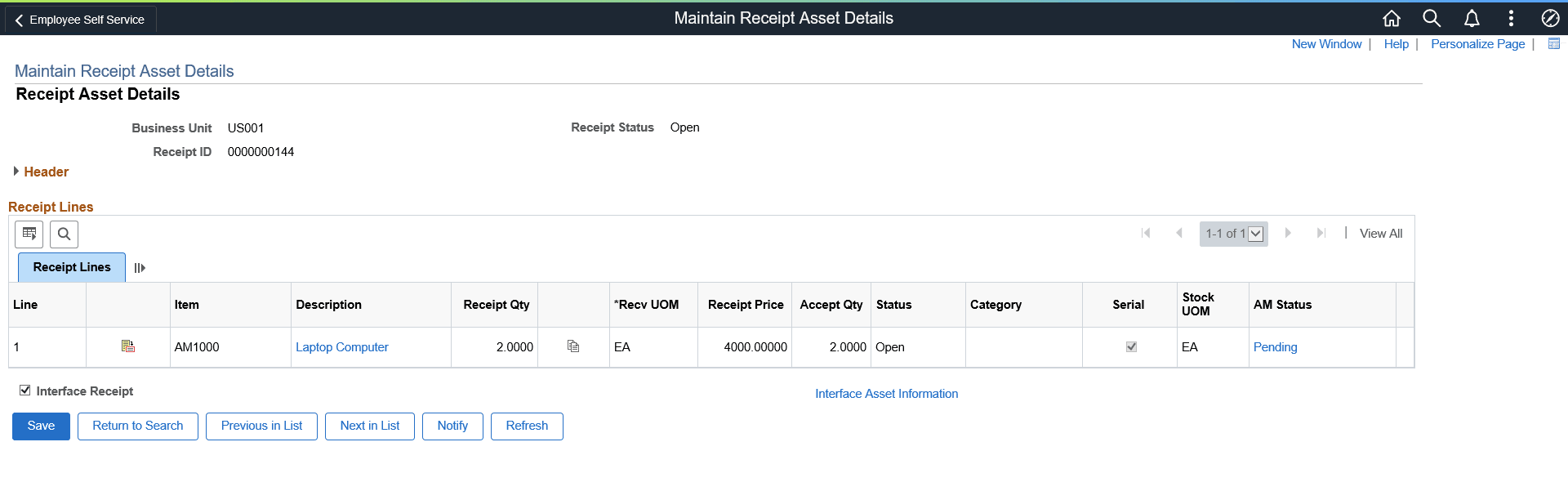Click the copy icon beside Receipt Qty
The height and width of the screenshot is (500, 1568).
573,346
